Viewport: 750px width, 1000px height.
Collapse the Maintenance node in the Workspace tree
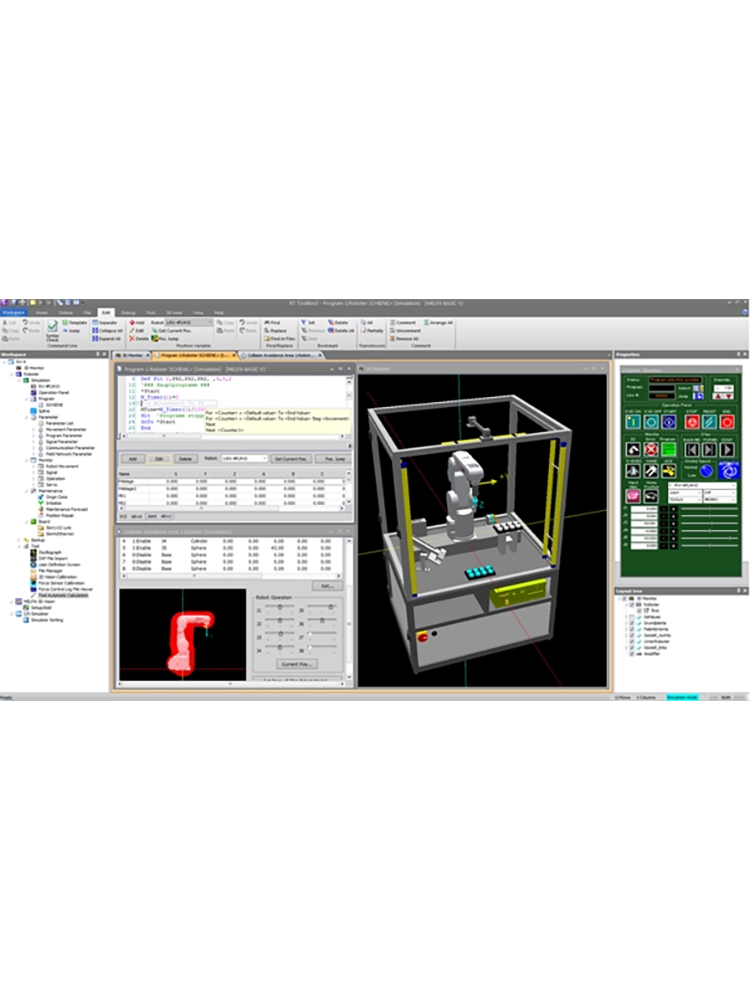(29, 490)
